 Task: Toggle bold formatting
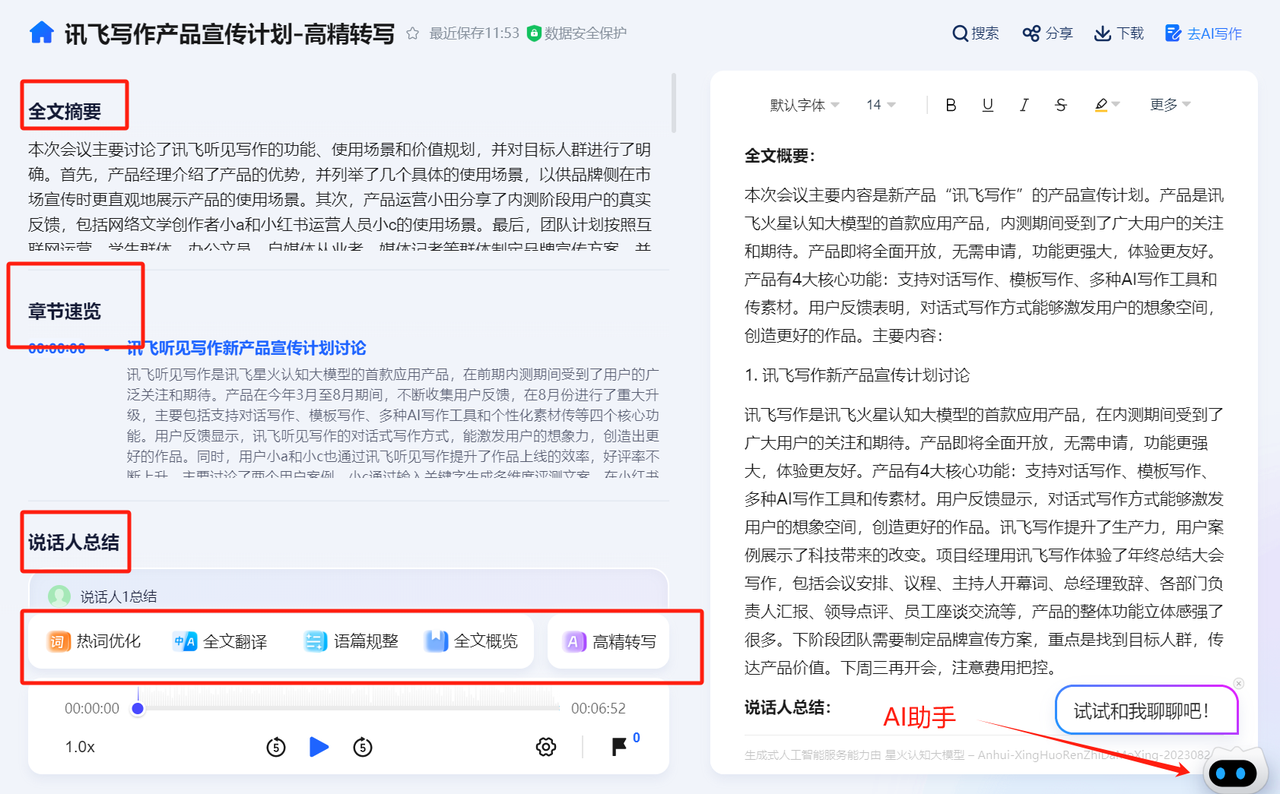tap(951, 105)
